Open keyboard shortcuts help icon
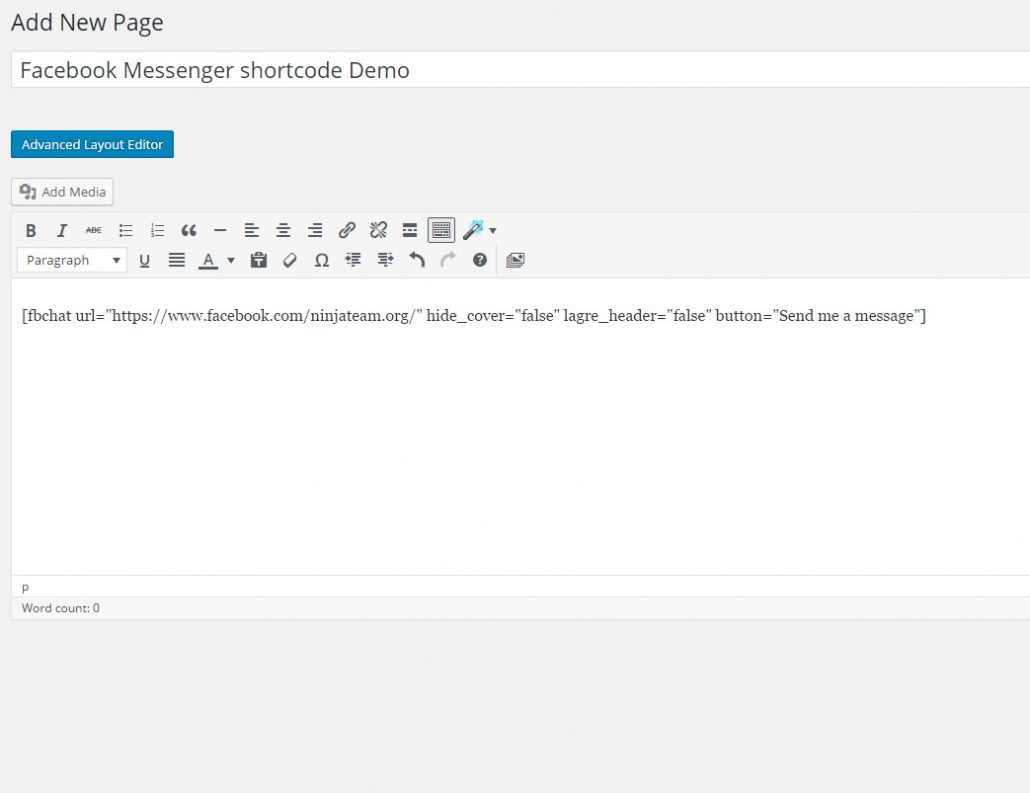Image resolution: width=1030 pixels, height=793 pixels. [x=480, y=261]
